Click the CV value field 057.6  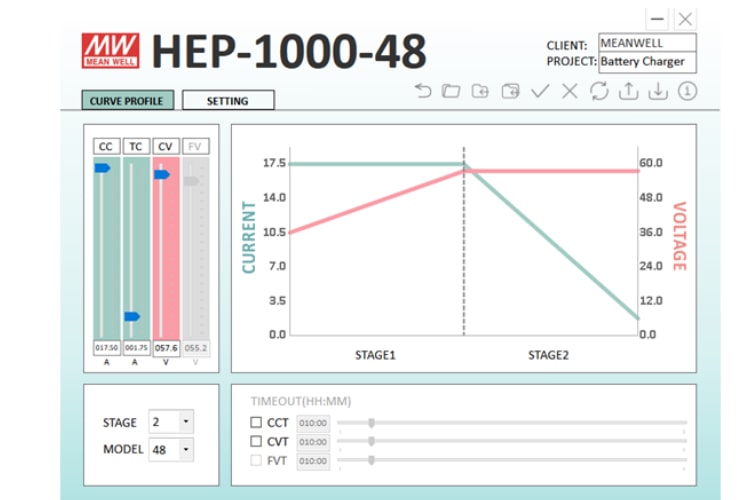tap(166, 348)
